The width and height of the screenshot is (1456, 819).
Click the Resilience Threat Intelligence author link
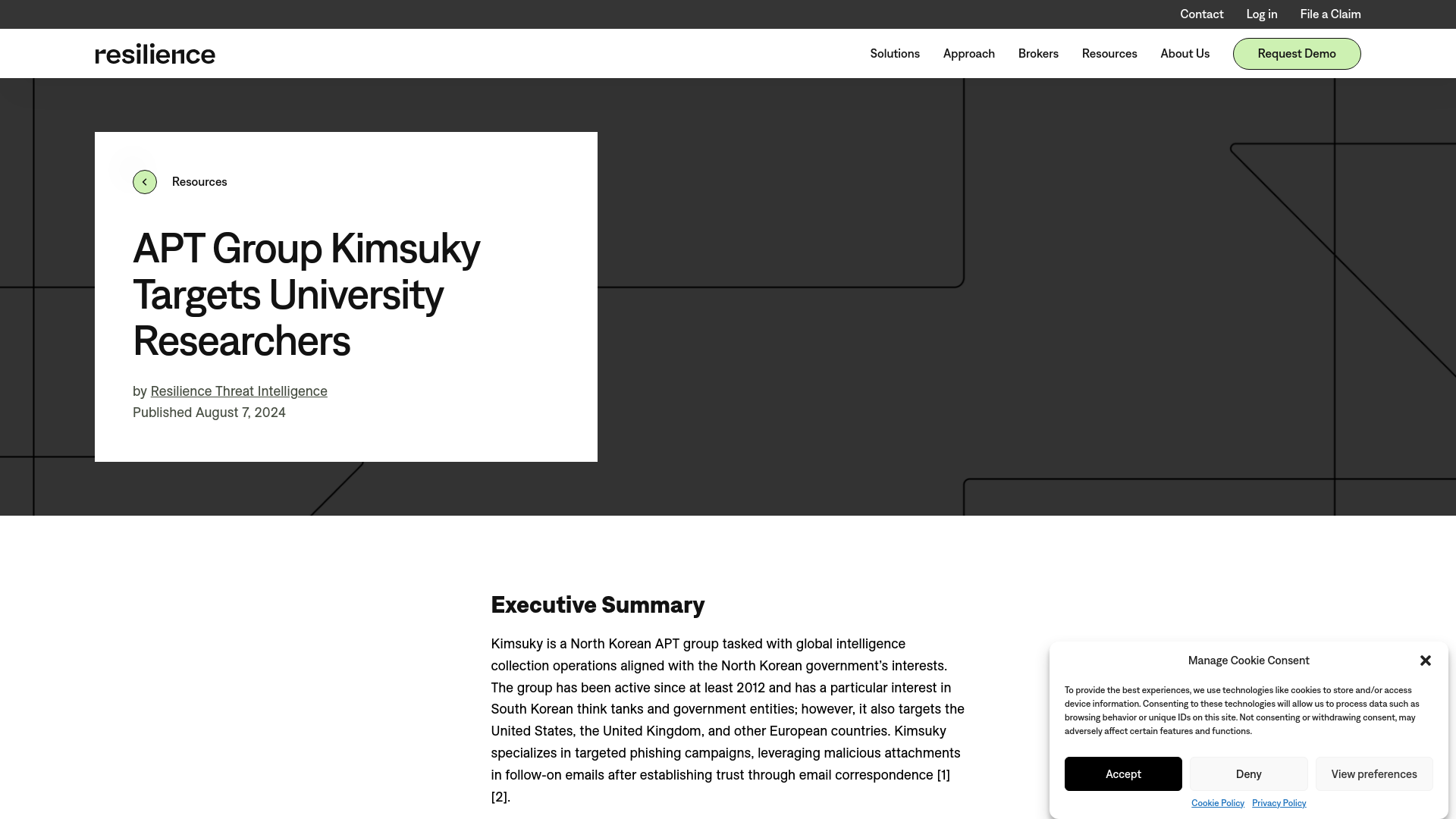(238, 390)
